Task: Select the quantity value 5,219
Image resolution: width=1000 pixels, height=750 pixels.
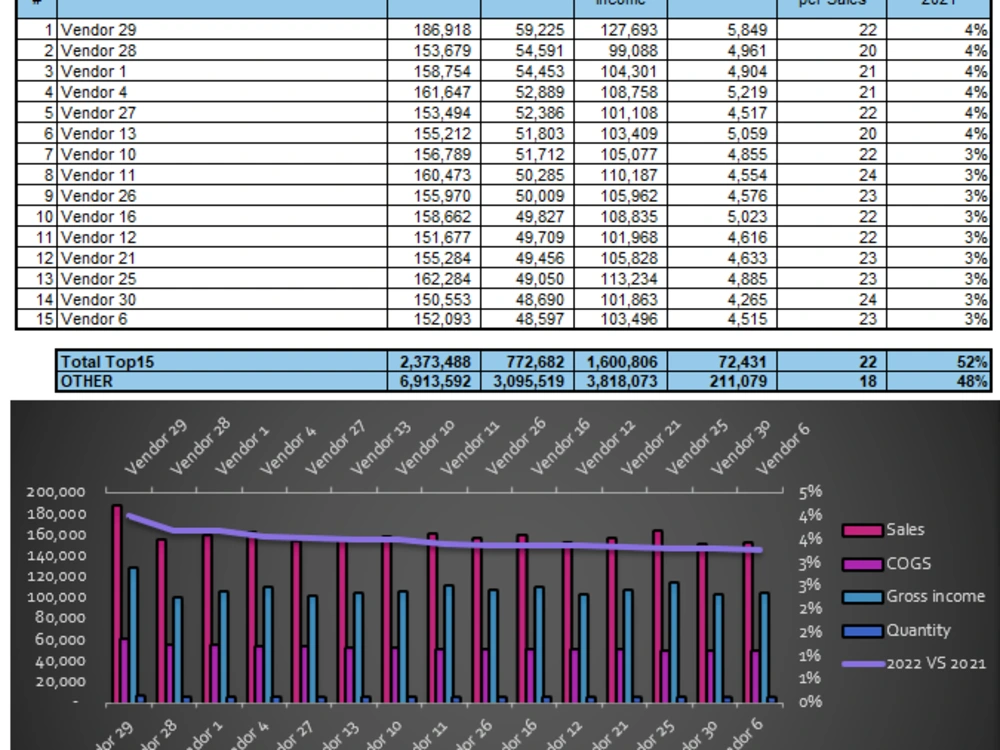Action: point(722,92)
